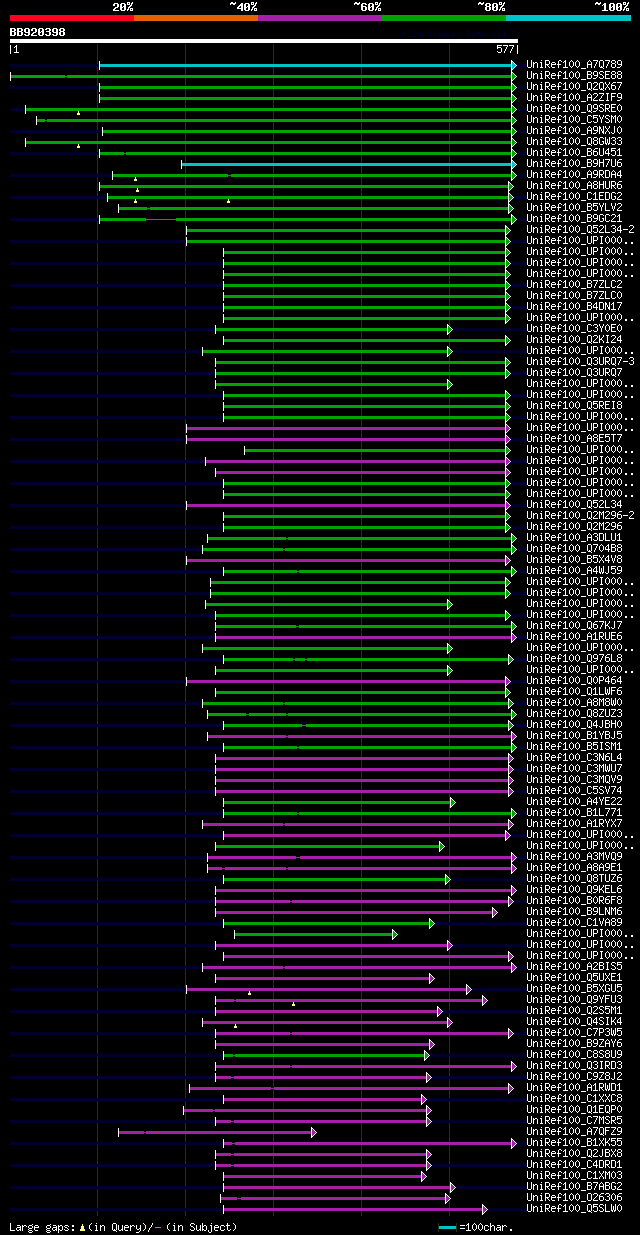
Task: Open hit UniRef100_B7ZLC0
Action: [574, 296]
